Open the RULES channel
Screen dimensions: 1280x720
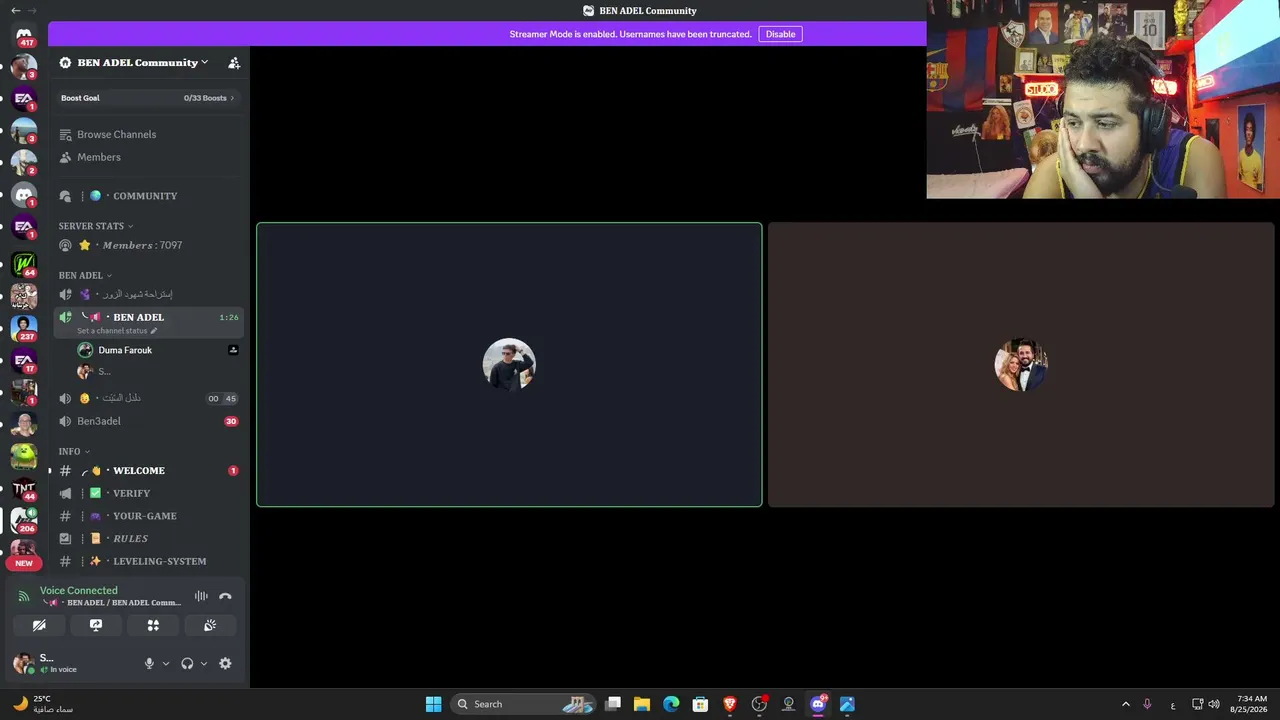[x=148, y=538]
